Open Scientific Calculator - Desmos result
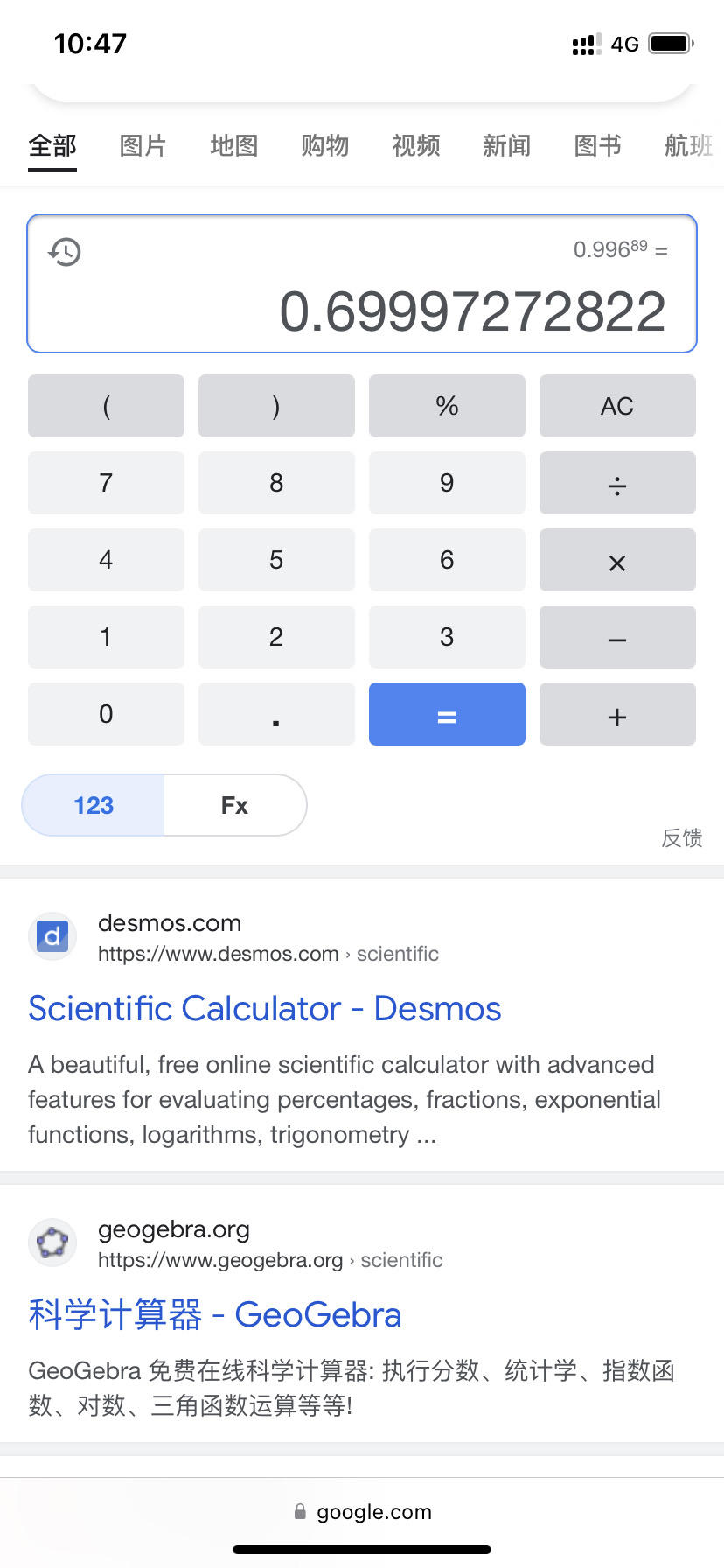 [264, 1009]
